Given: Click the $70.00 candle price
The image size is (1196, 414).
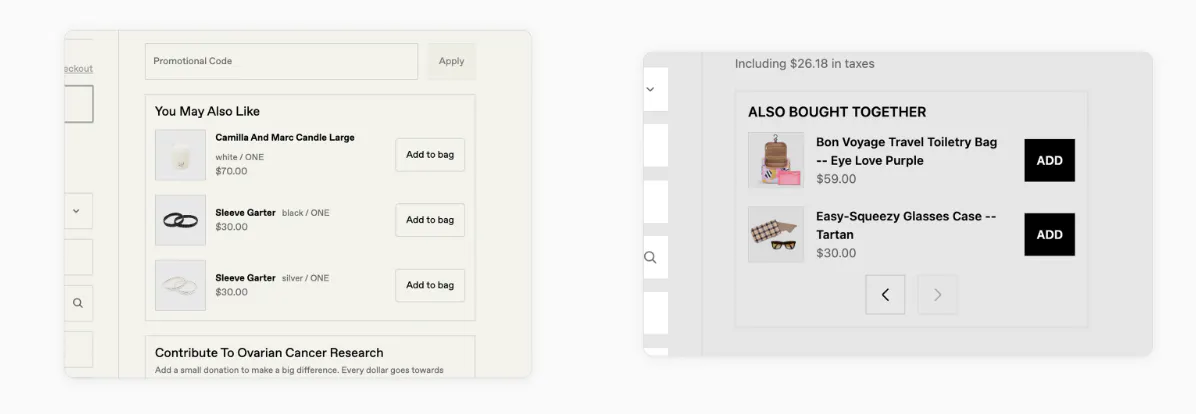Looking at the screenshot, I should pyautogui.click(x=231, y=171).
